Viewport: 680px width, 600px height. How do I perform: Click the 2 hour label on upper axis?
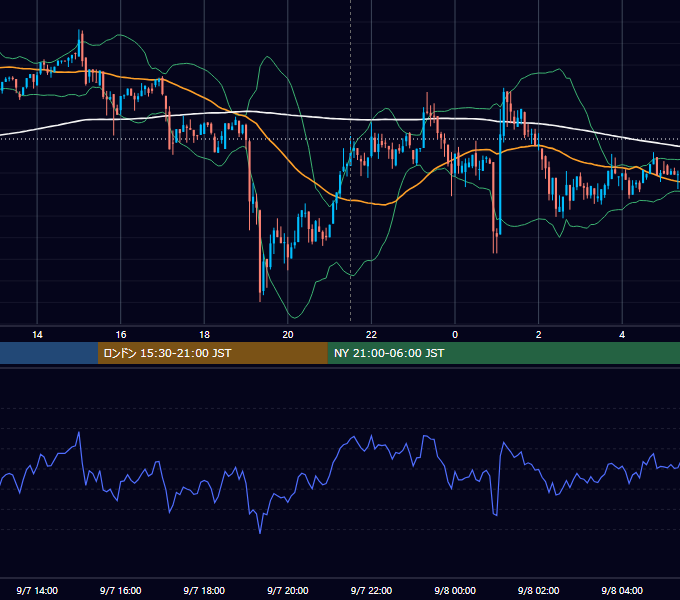pyautogui.click(x=539, y=335)
